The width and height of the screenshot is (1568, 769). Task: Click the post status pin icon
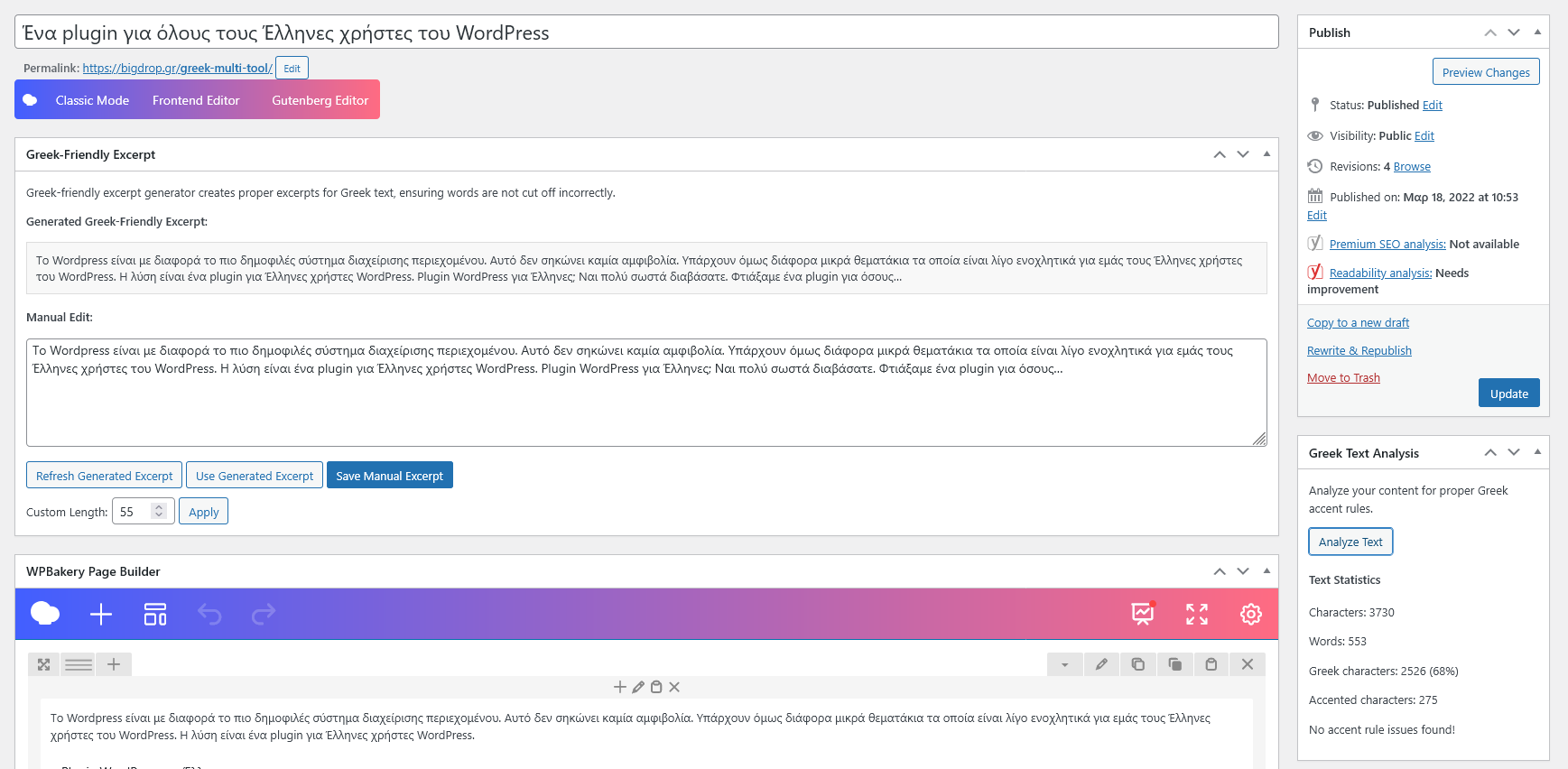click(1315, 105)
